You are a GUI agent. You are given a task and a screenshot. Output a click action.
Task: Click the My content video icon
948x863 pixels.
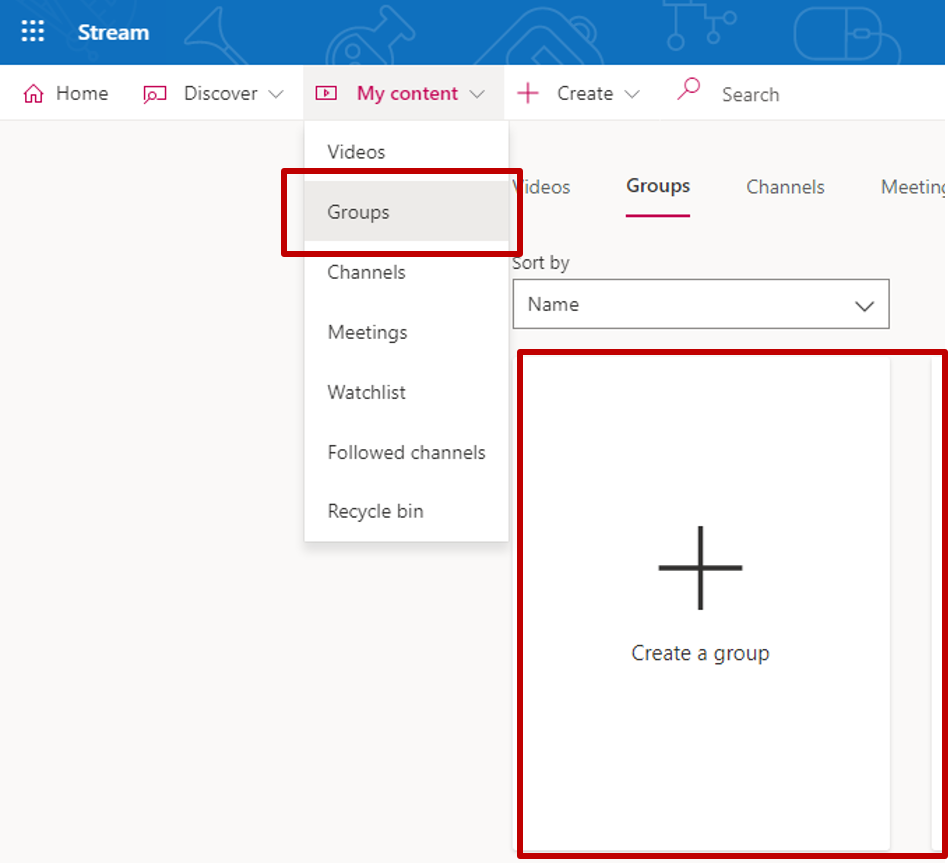click(326, 94)
